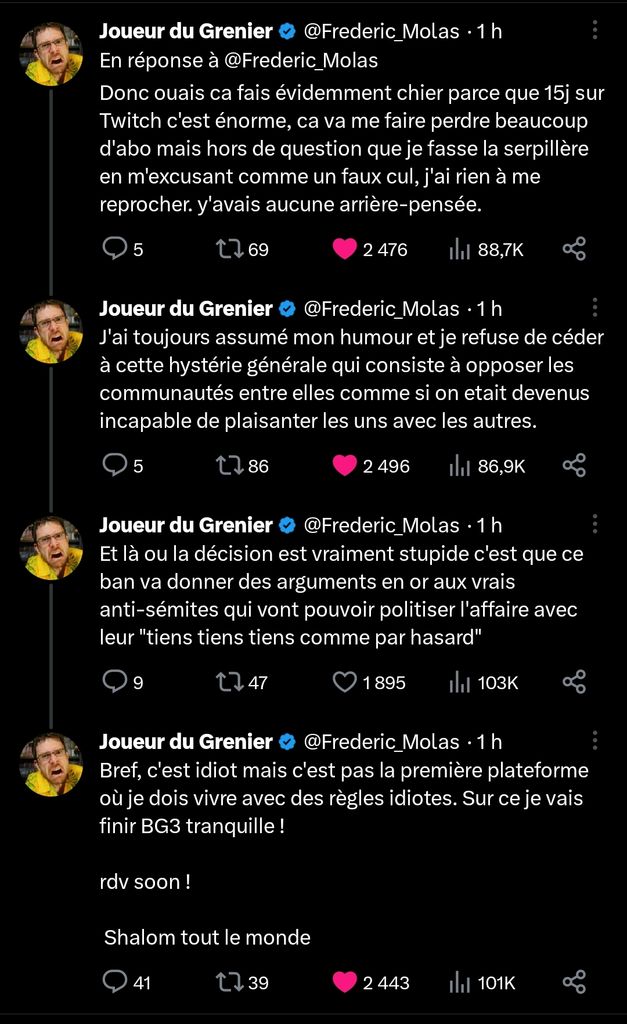Share the tweet about the ban decision
The height and width of the screenshot is (1024, 627).
tap(574, 682)
